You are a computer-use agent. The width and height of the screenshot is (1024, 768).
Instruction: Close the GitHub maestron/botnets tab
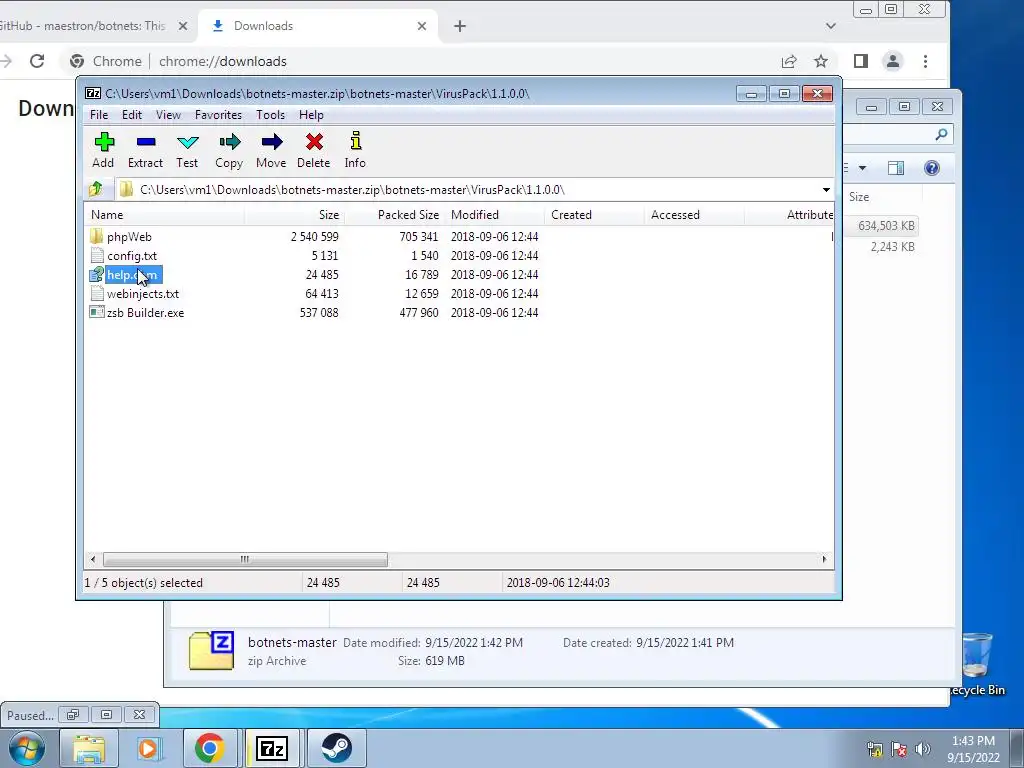[x=183, y=26]
